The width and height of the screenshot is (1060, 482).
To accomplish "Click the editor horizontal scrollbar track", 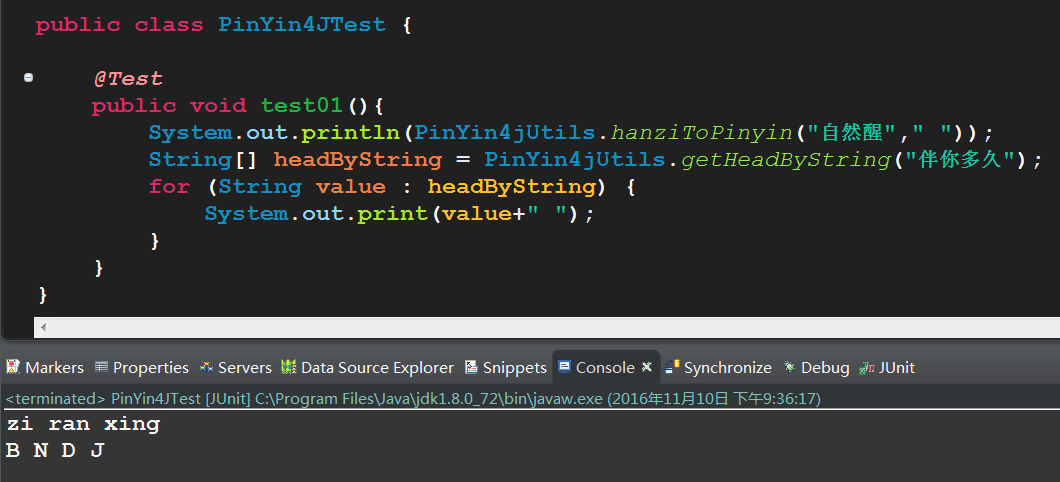I will (x=554, y=327).
